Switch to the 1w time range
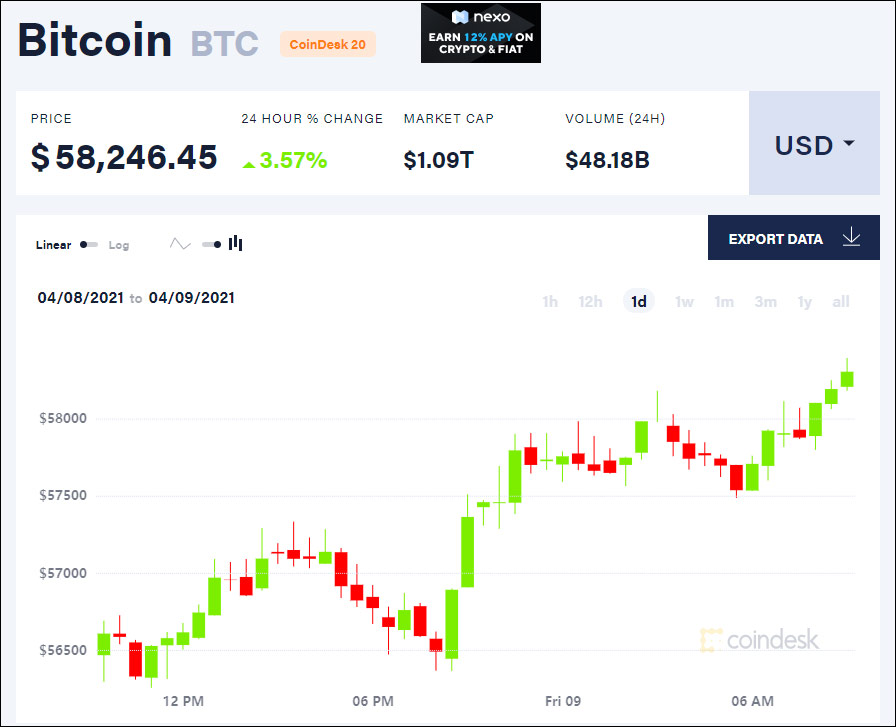Screen dimensions: 896x727 click(x=684, y=301)
